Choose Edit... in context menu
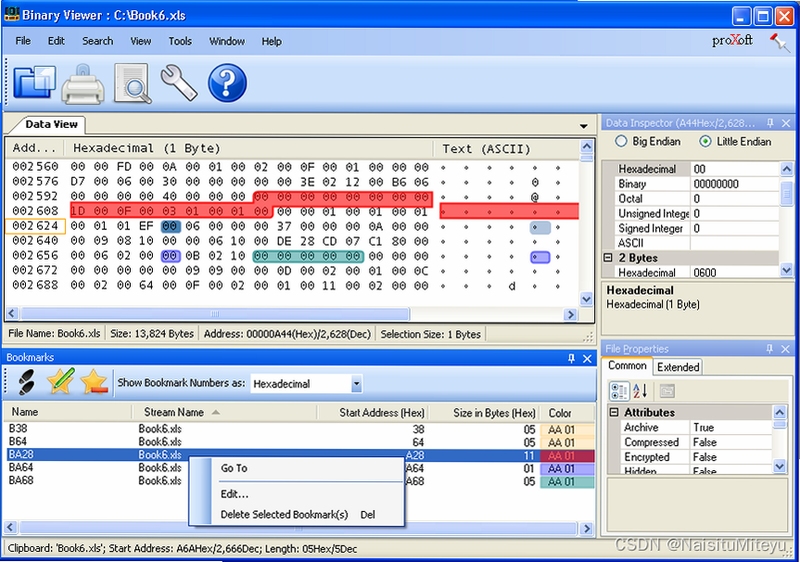 [x=297, y=494]
